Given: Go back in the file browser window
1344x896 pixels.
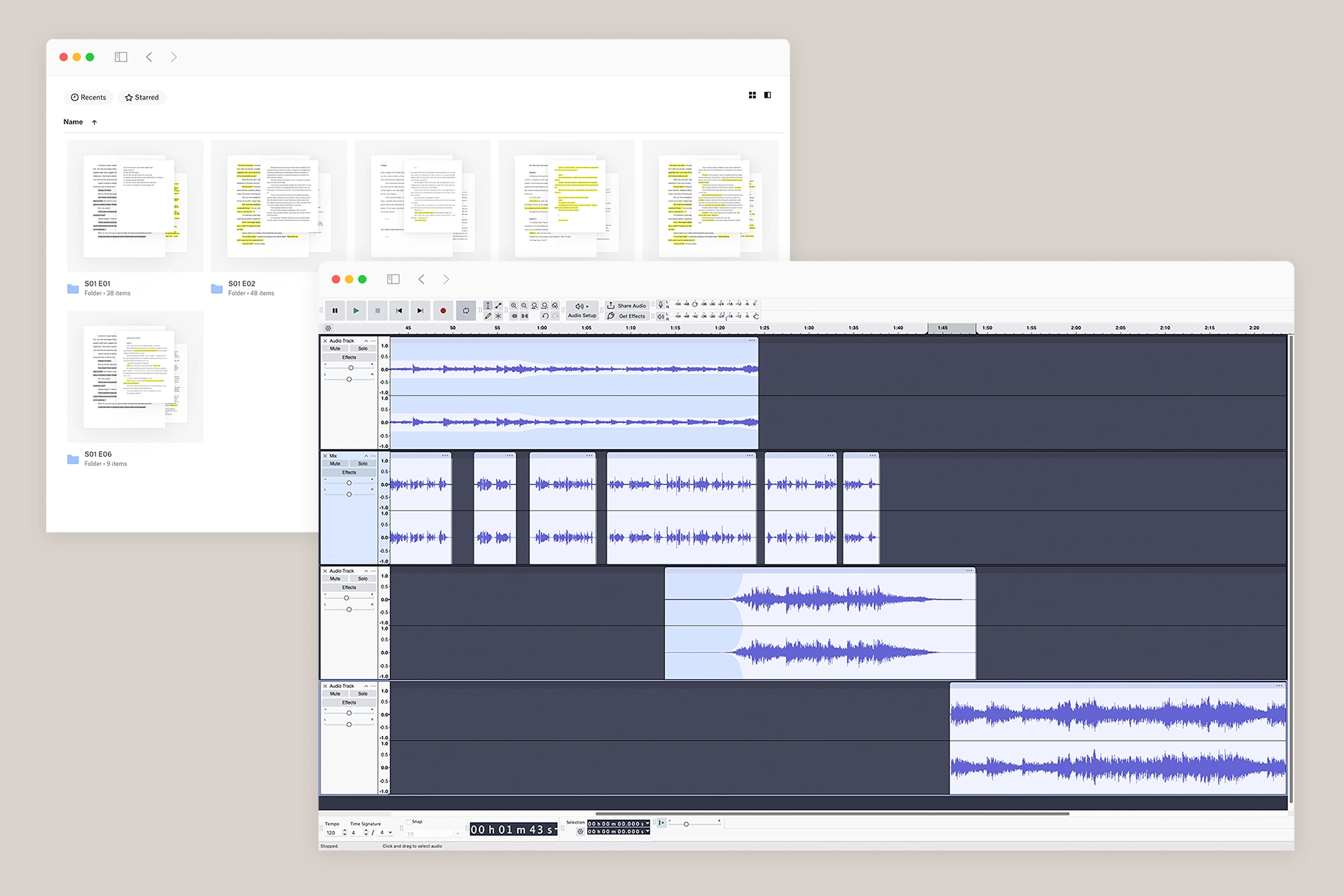Looking at the screenshot, I should coord(149,57).
